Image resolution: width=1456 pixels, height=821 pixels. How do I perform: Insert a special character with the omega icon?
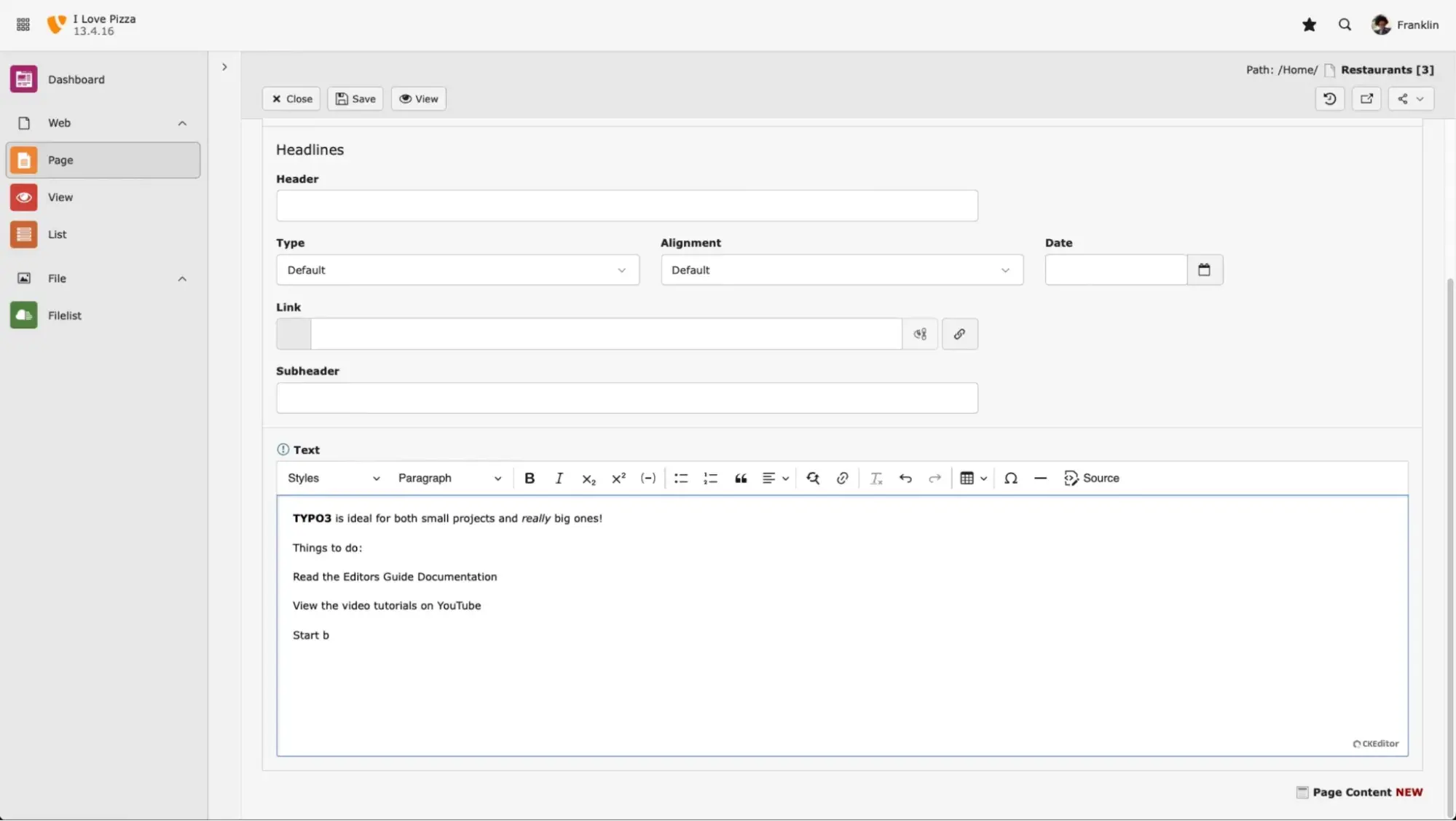click(x=1011, y=478)
